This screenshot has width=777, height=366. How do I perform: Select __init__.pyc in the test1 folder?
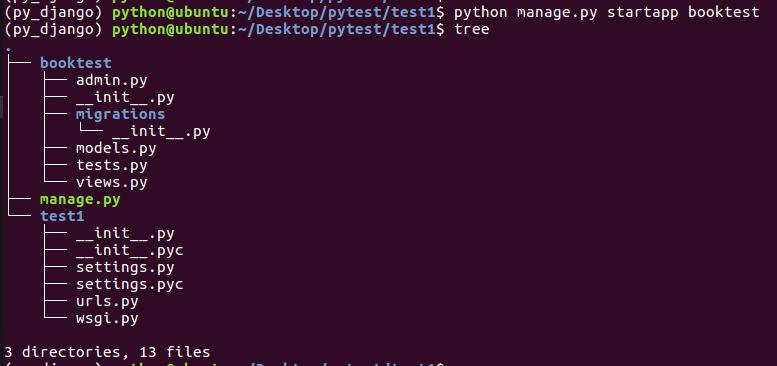(x=129, y=251)
